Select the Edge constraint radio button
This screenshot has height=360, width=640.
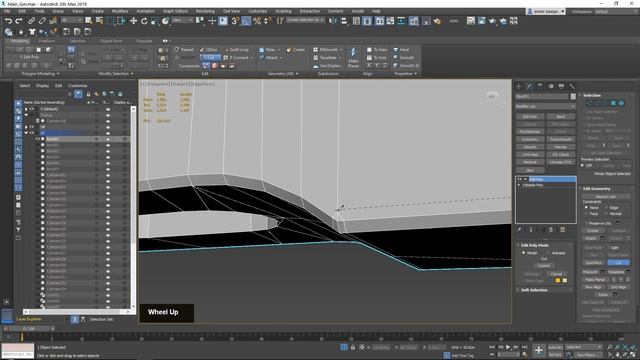[611, 208]
